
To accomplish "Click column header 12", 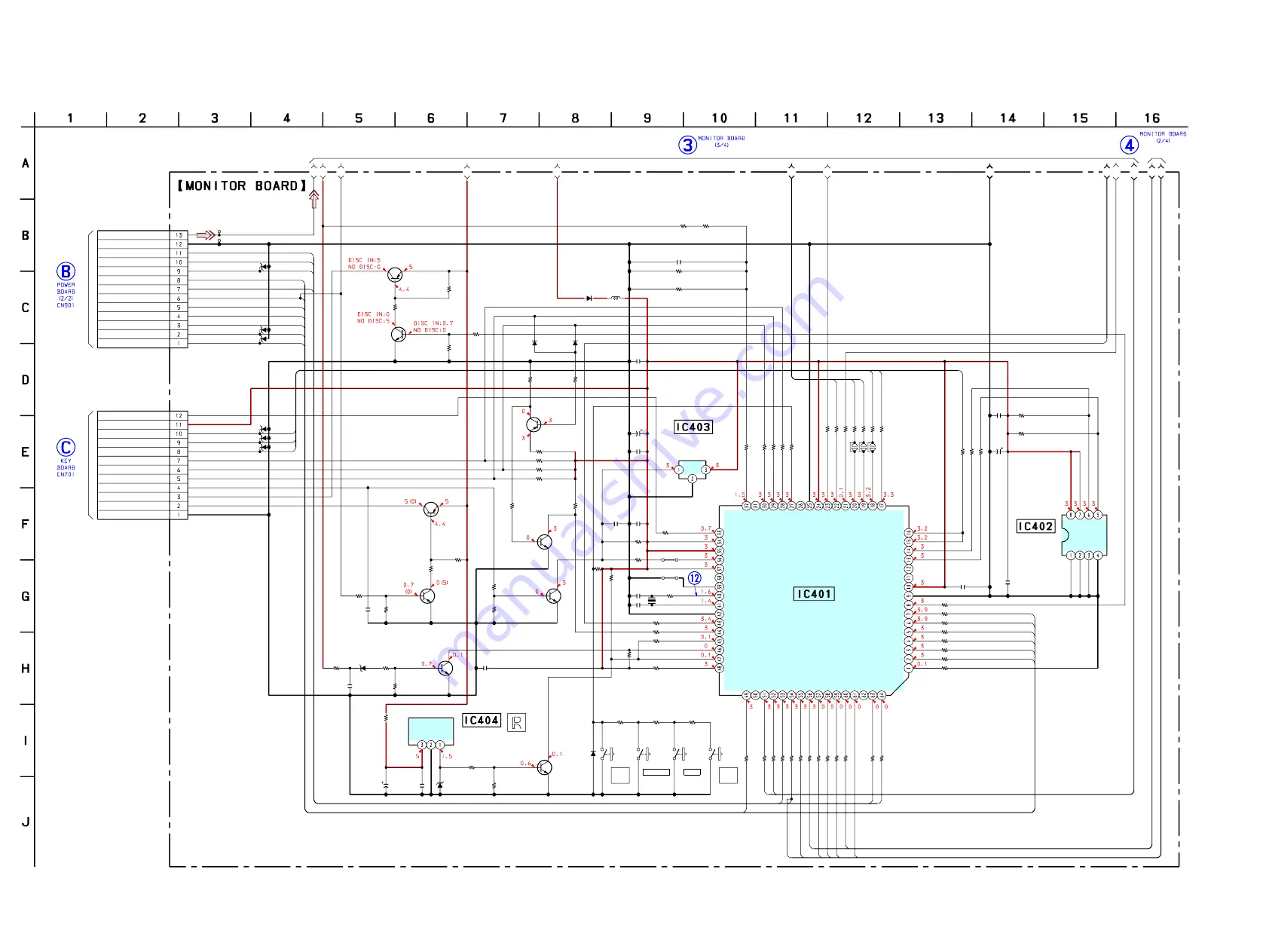I will (x=864, y=118).
